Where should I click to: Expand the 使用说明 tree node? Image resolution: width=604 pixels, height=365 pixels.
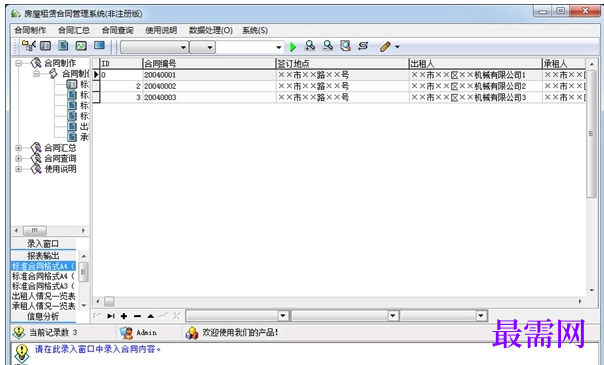tap(18, 169)
